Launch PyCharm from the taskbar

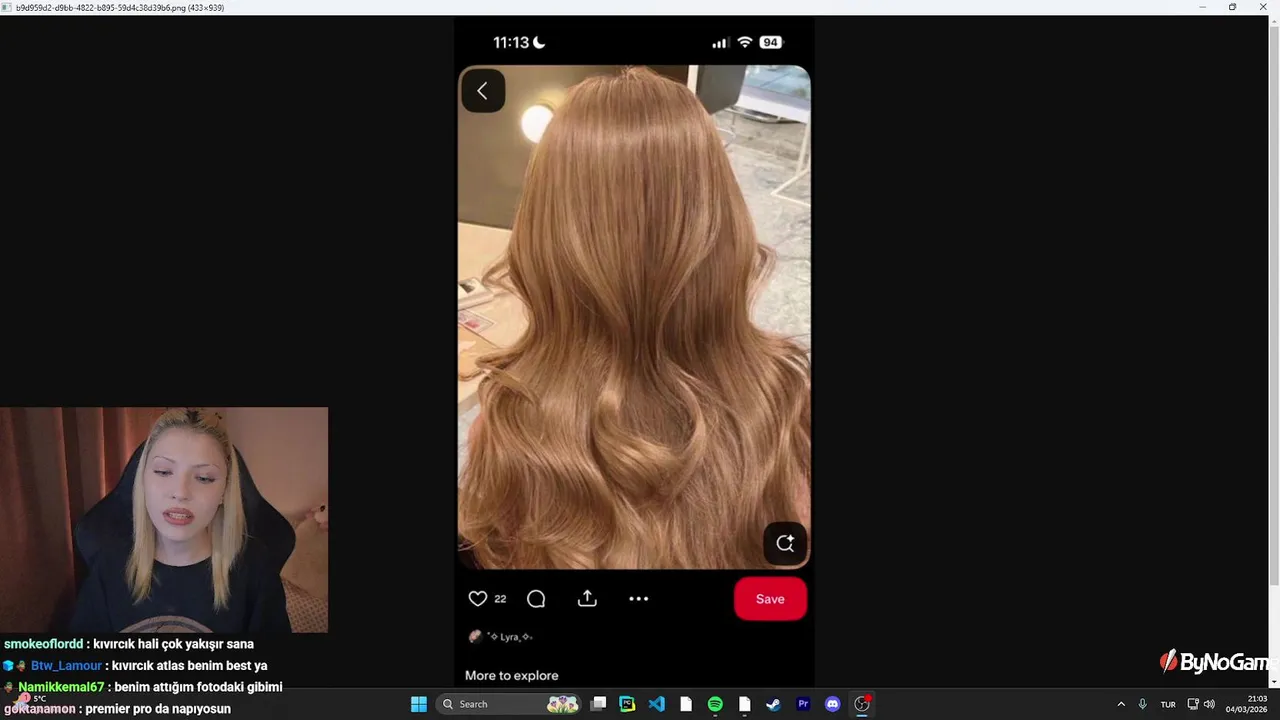tap(627, 704)
